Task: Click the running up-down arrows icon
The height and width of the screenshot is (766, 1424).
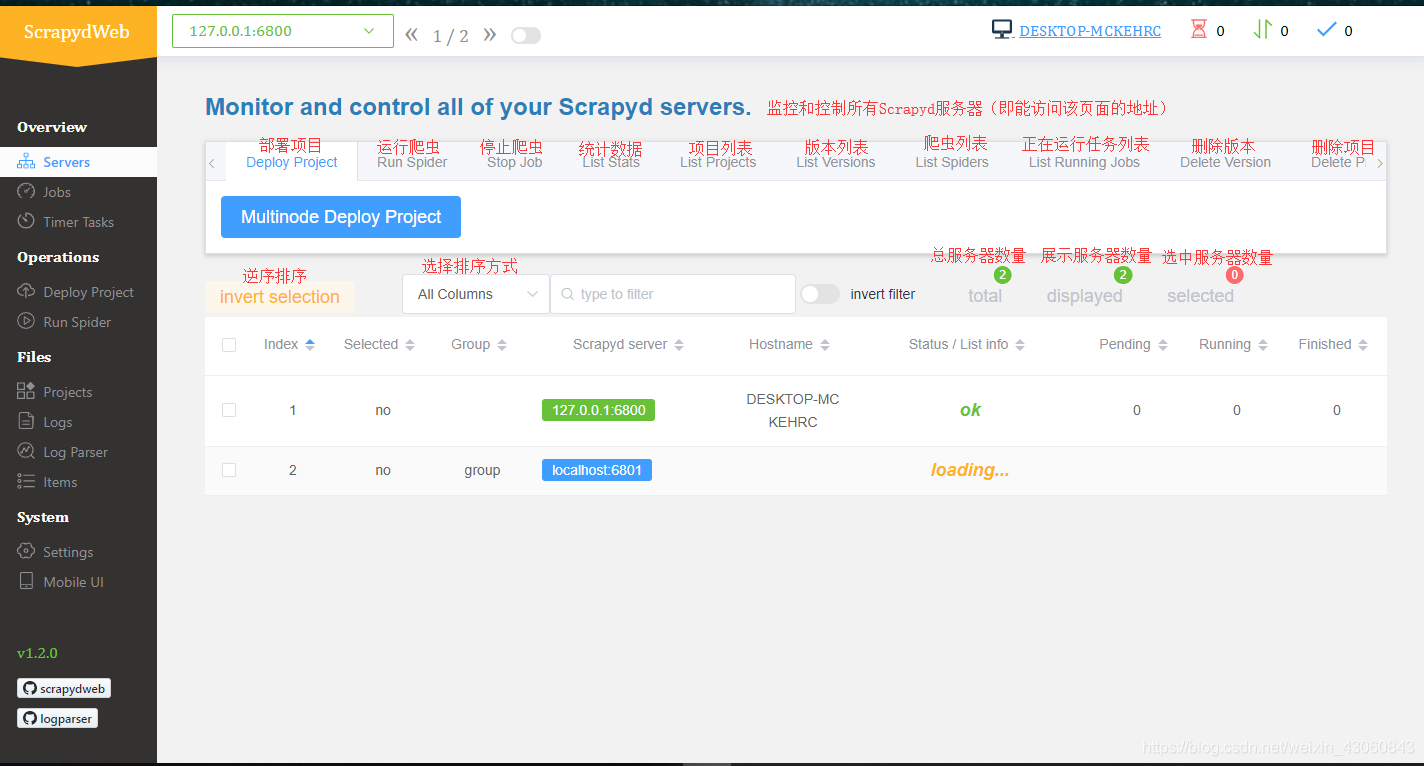Action: [x=1262, y=30]
